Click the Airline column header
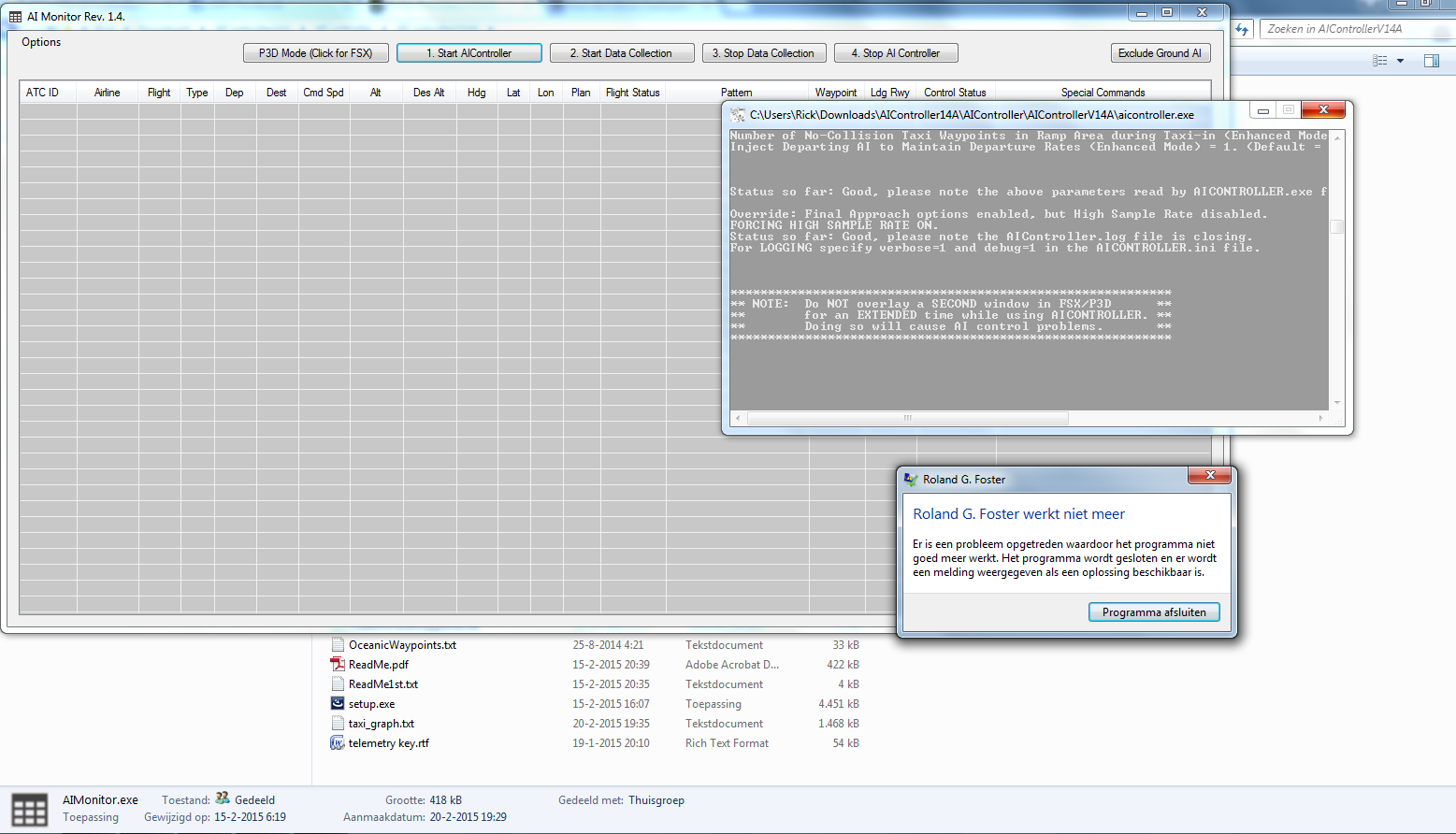 [x=108, y=93]
